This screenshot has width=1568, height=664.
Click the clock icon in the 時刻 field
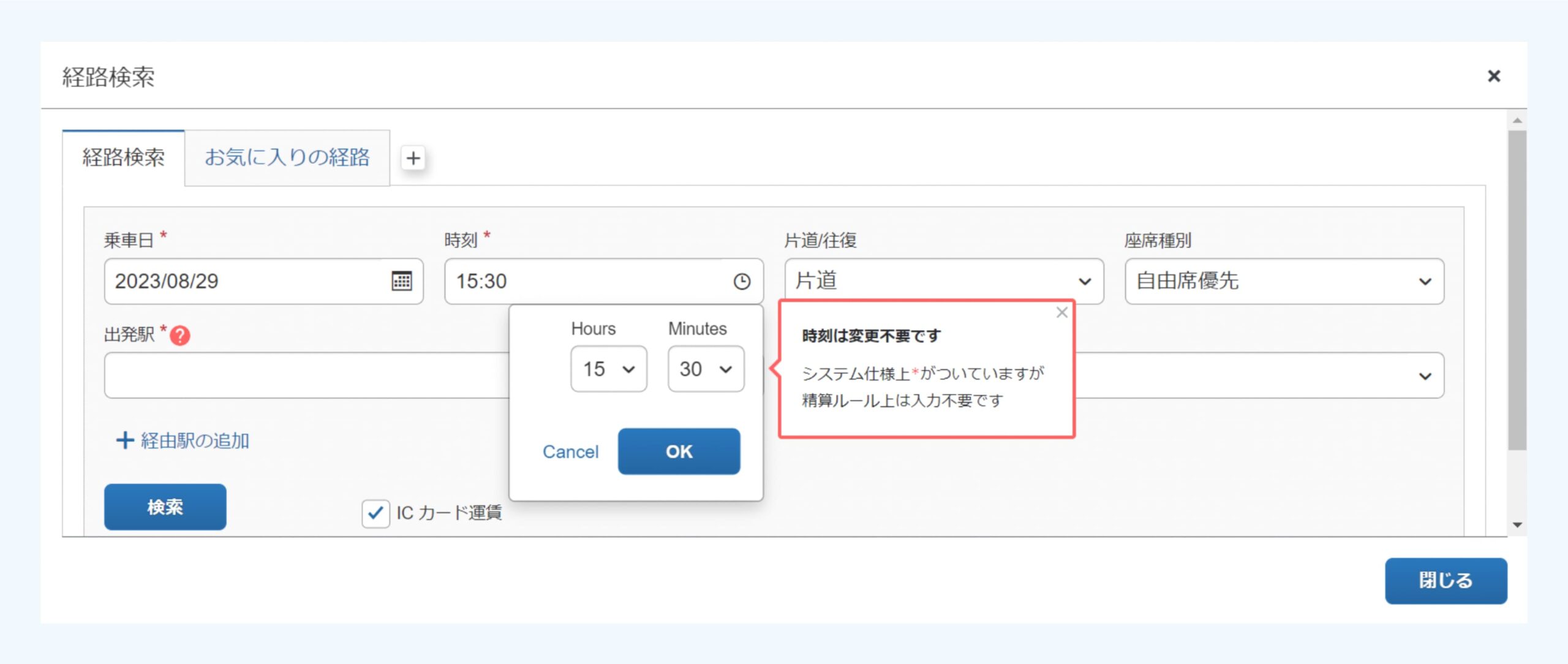coord(742,281)
